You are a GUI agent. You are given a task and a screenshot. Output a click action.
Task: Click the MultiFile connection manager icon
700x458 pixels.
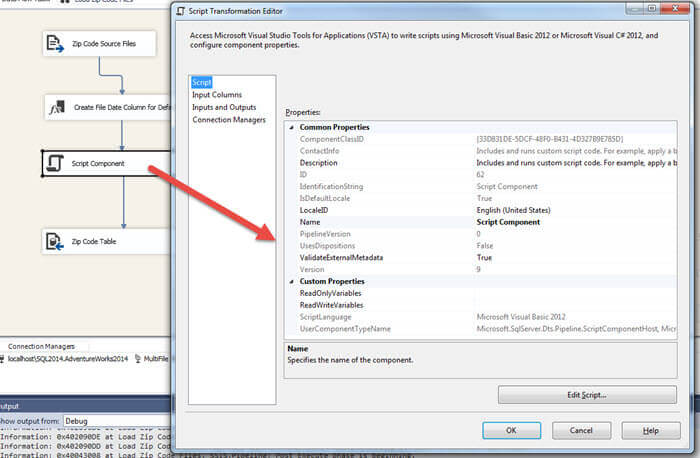138,358
